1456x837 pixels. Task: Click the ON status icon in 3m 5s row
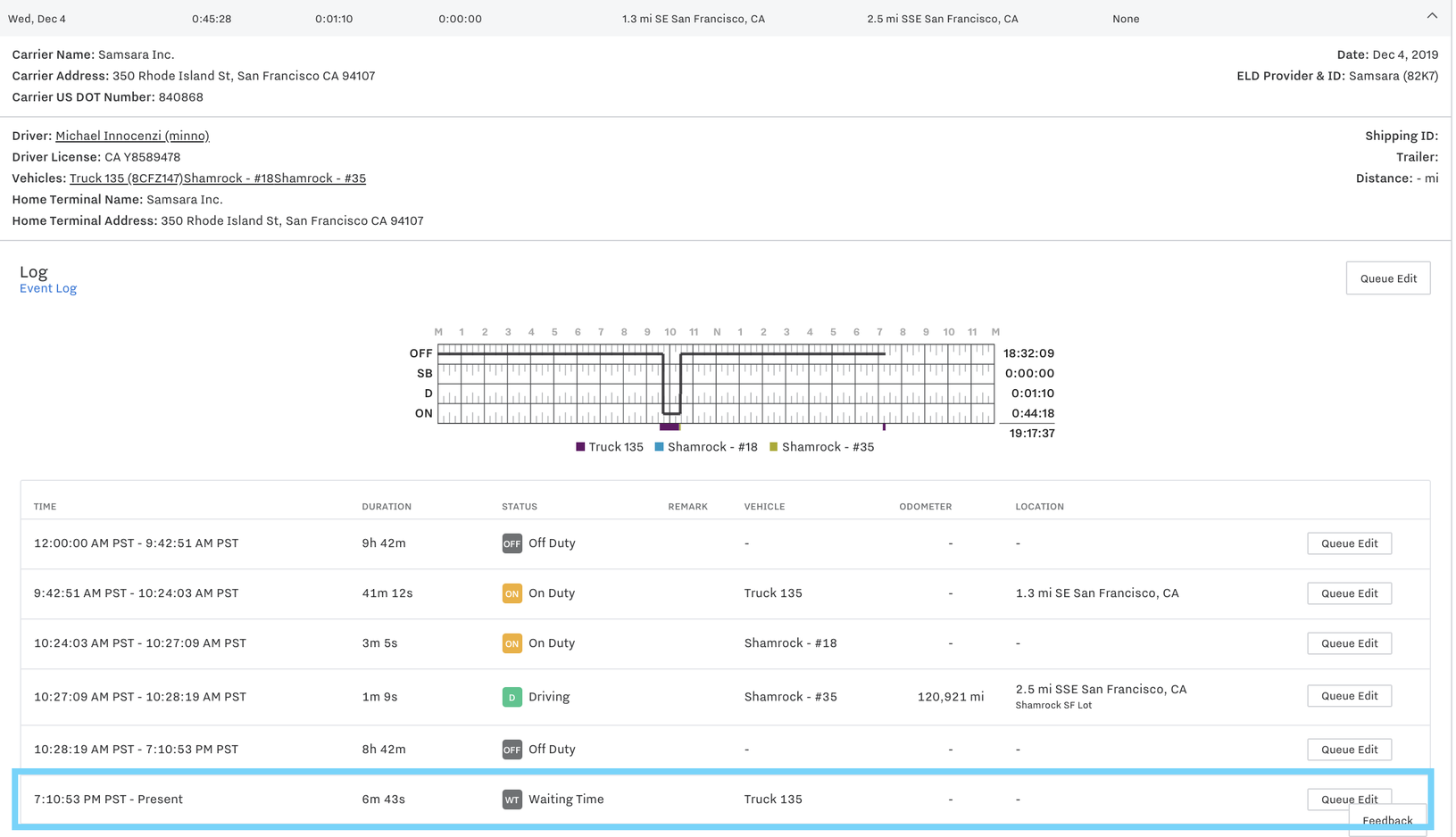coord(512,643)
